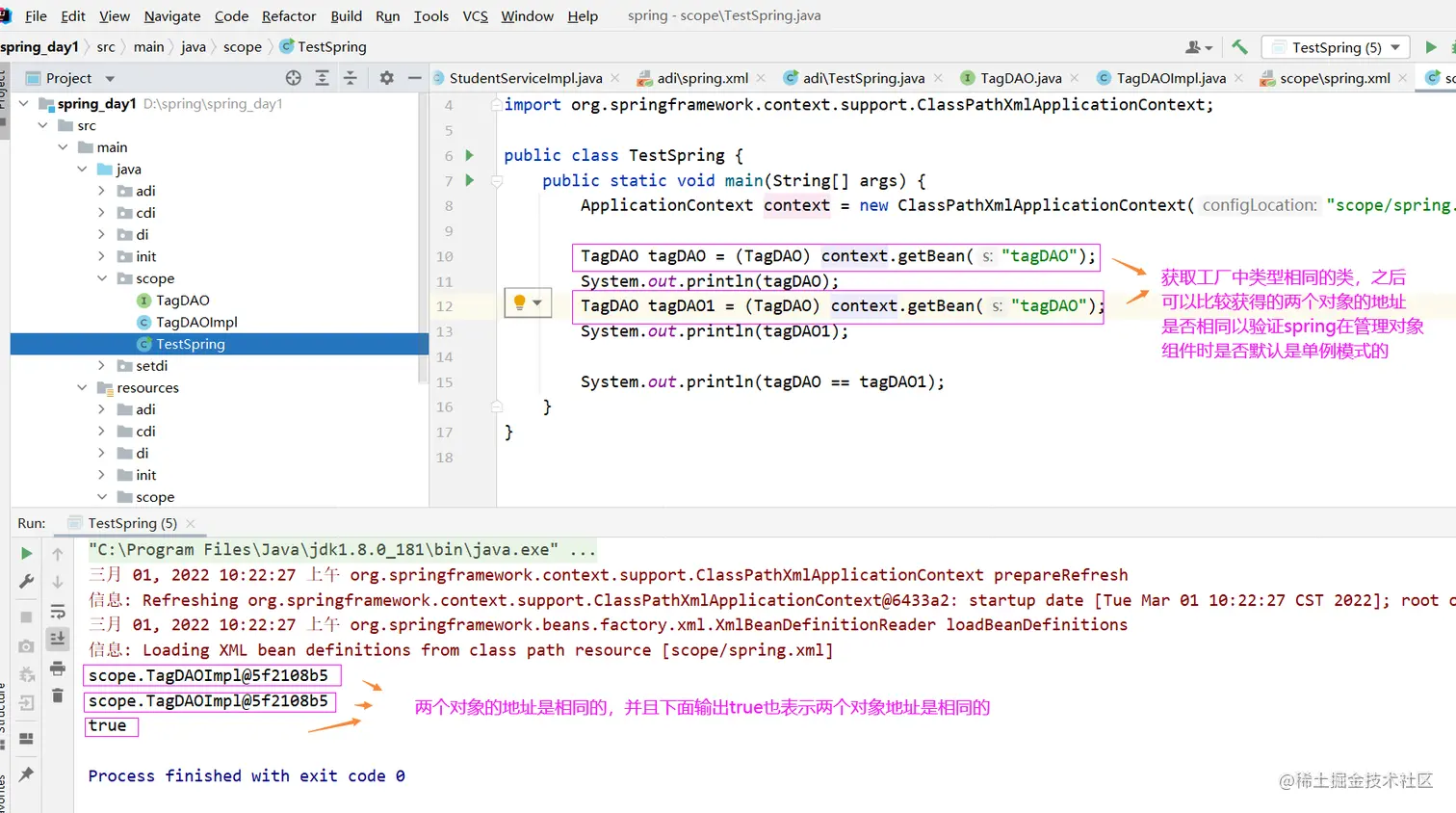
Task: Open the VCS menu
Action: pos(475,15)
